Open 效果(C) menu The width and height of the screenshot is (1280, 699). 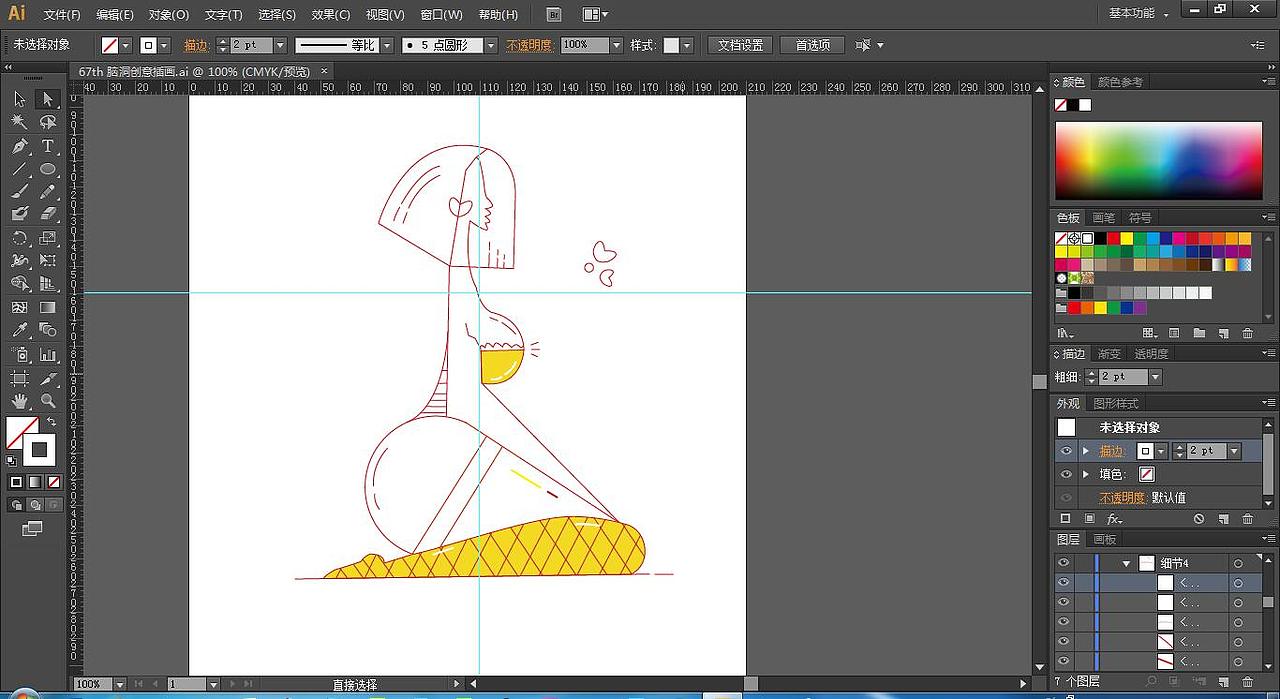pos(331,15)
